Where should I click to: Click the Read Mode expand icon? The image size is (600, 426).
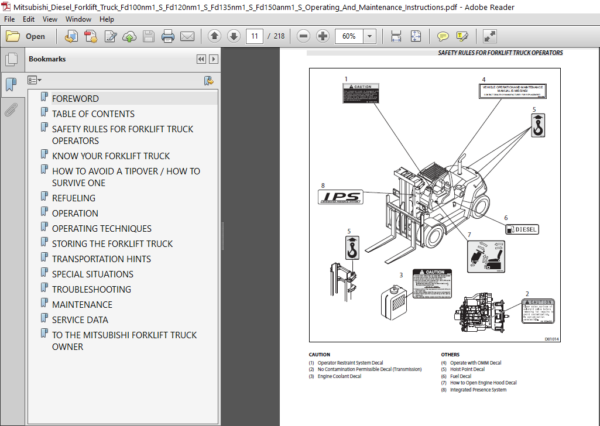489,36
